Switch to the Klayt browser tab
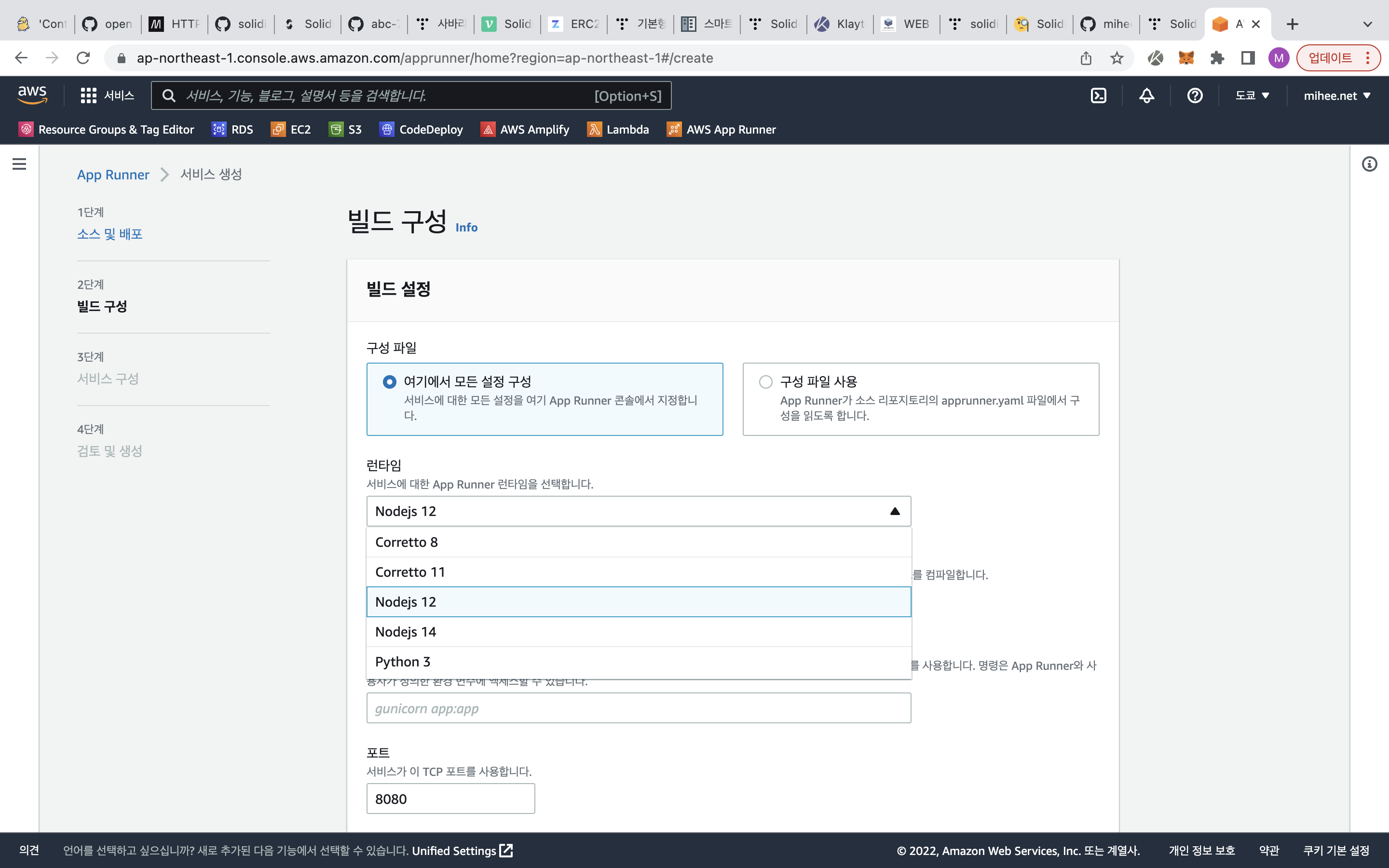Viewport: 1389px width, 868px height. pyautogui.click(x=839, y=24)
